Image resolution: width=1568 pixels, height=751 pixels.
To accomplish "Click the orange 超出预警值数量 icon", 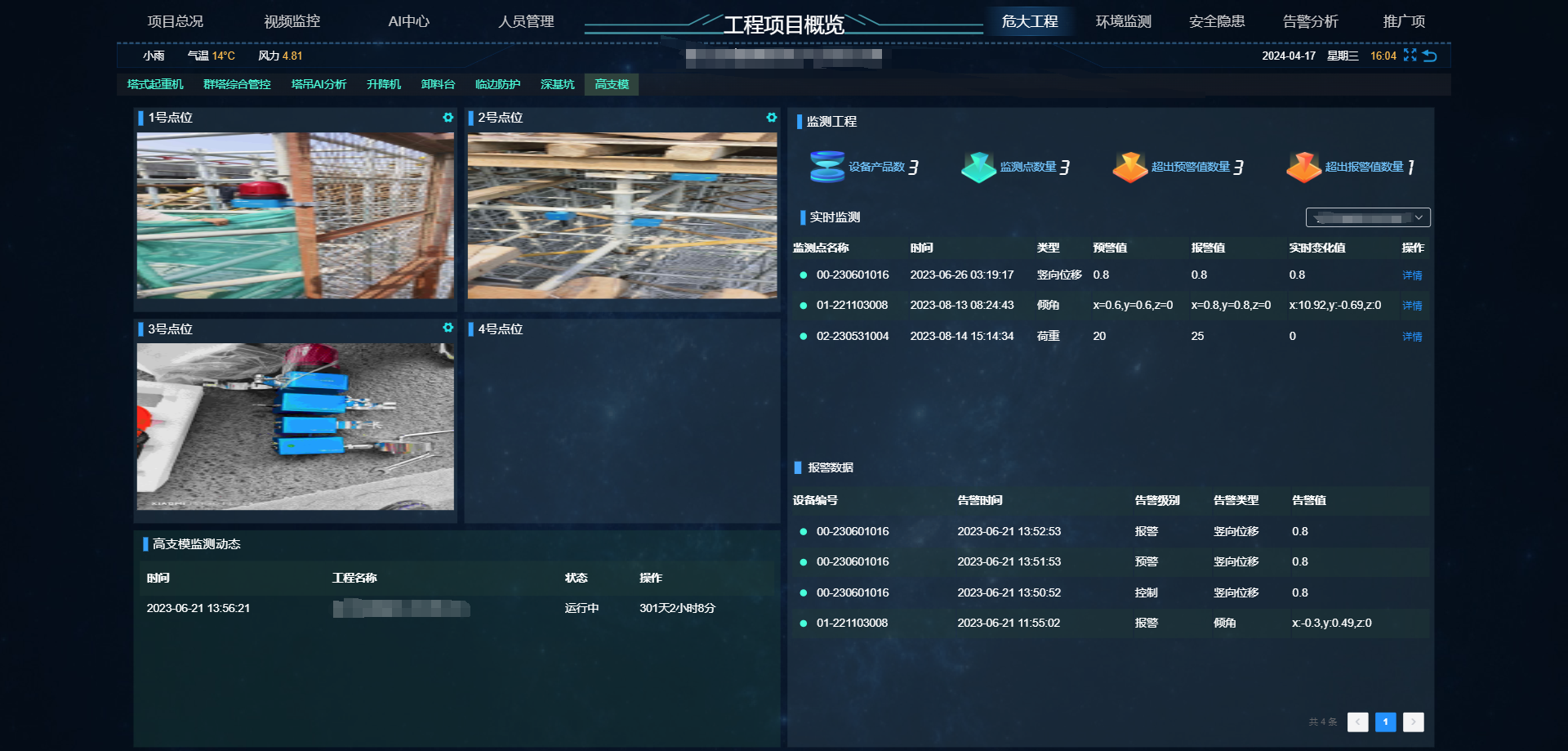I will tap(1129, 167).
